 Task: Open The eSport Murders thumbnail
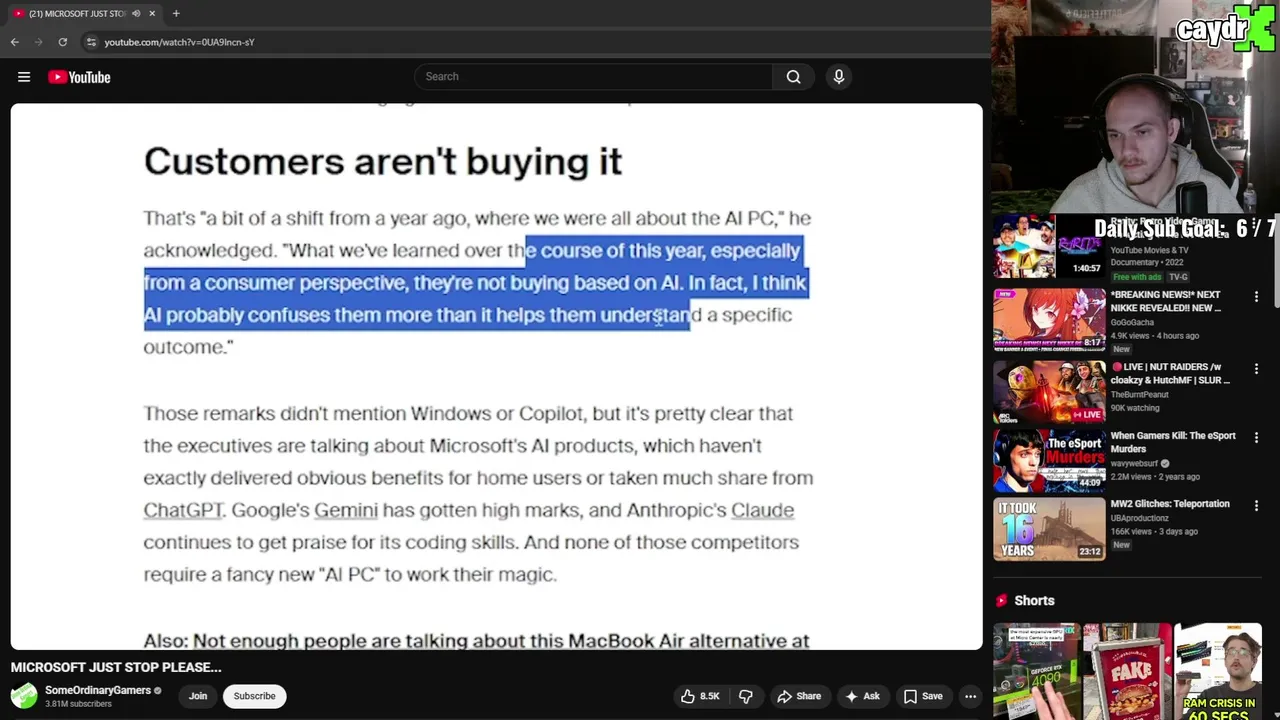click(1049, 461)
